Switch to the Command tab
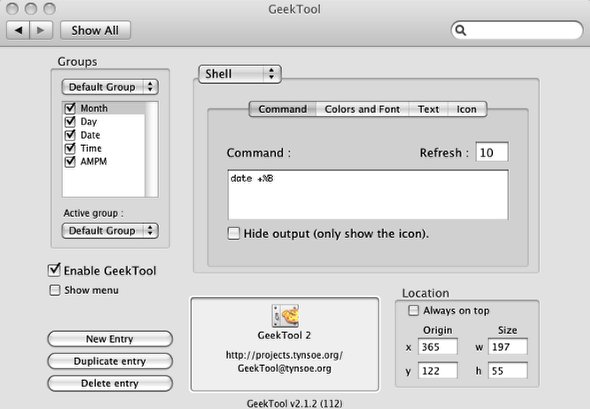The width and height of the screenshot is (590, 409). [283, 109]
